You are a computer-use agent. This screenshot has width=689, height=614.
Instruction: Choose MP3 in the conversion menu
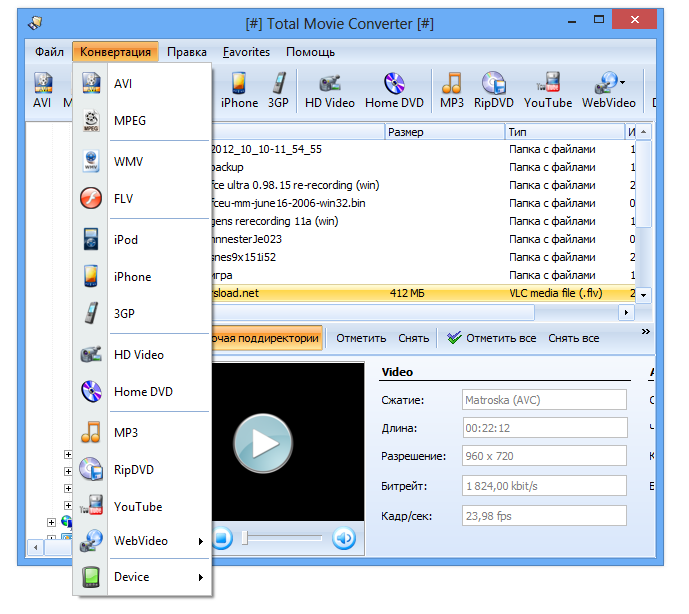pos(142,432)
